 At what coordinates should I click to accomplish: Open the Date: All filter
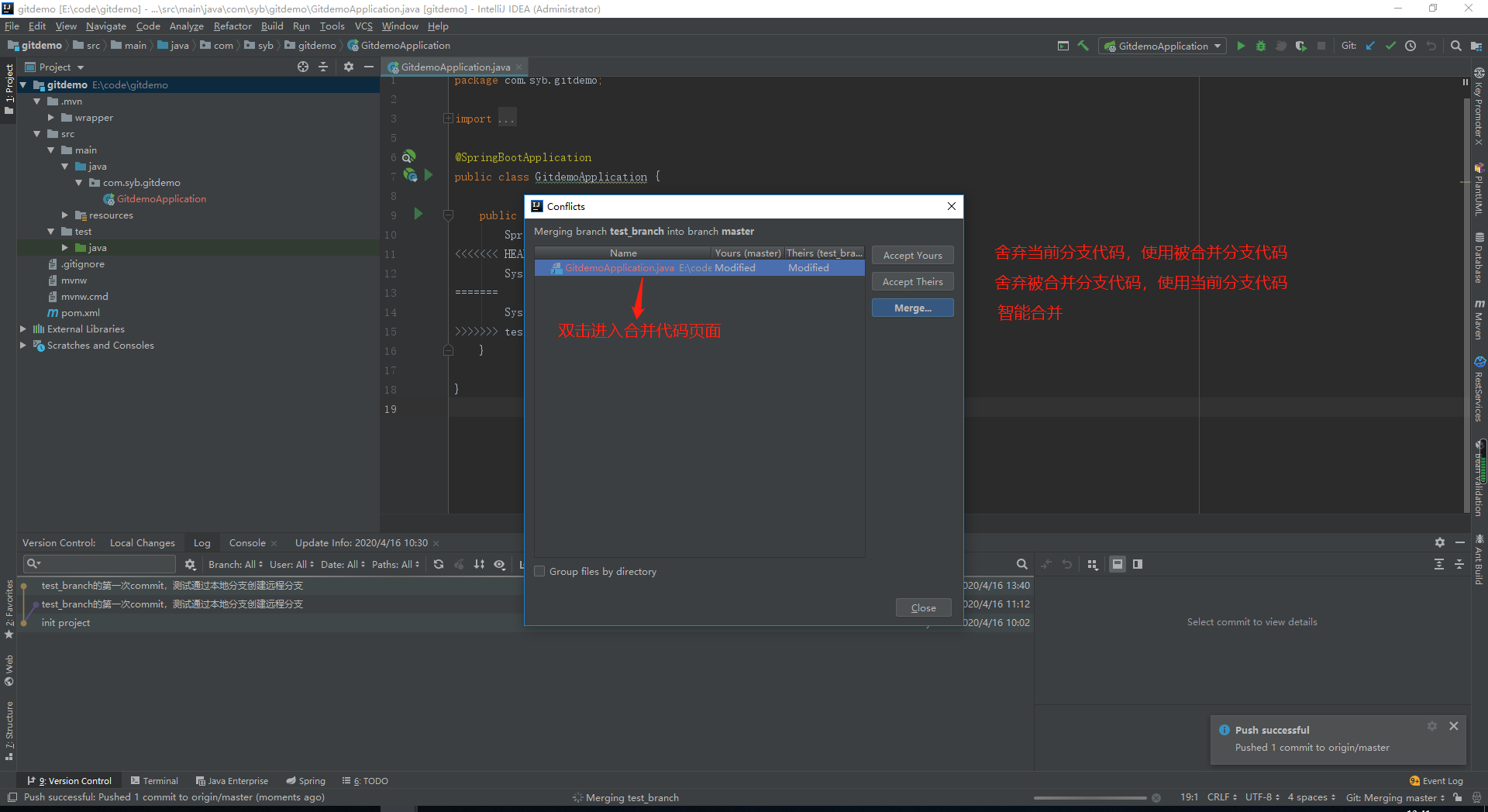[x=343, y=564]
